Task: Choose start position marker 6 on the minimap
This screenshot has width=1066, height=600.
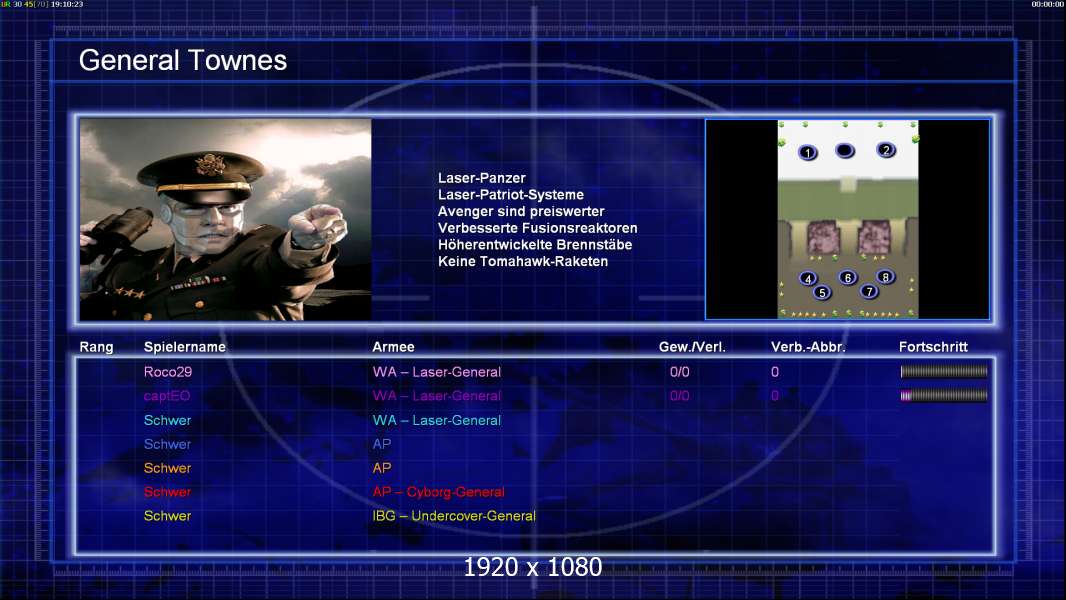Action: click(x=848, y=277)
